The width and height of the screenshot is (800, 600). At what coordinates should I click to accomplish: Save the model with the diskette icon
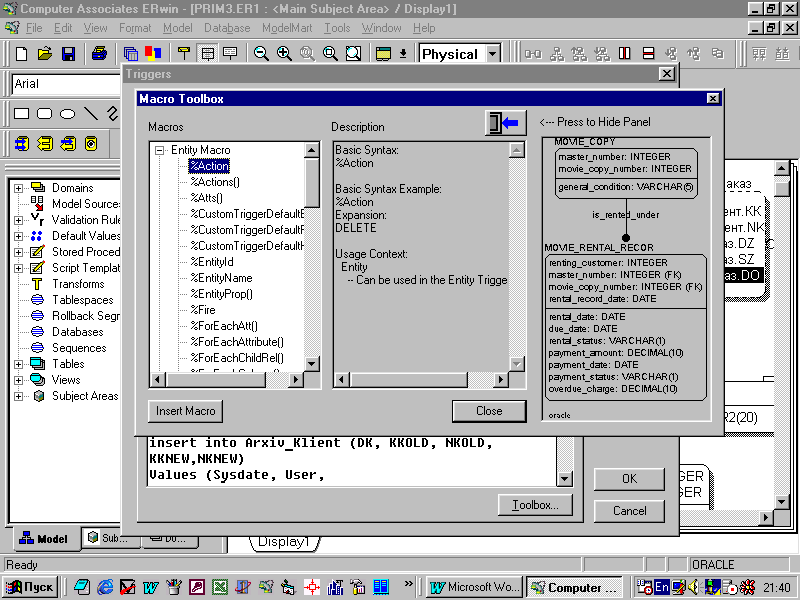coord(68,54)
